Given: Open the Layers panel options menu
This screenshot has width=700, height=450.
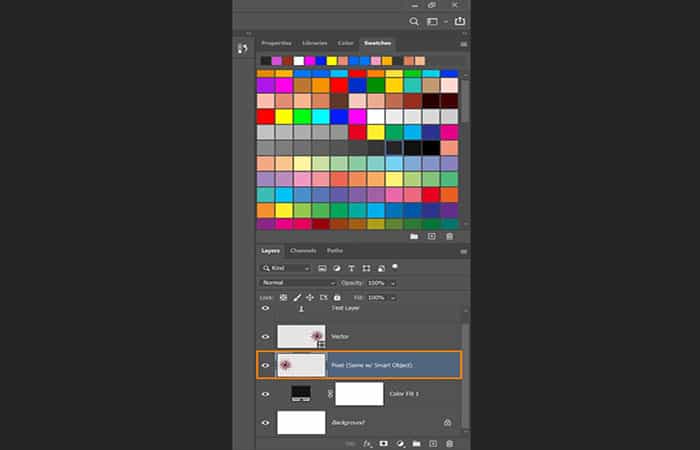Looking at the screenshot, I should click(463, 252).
